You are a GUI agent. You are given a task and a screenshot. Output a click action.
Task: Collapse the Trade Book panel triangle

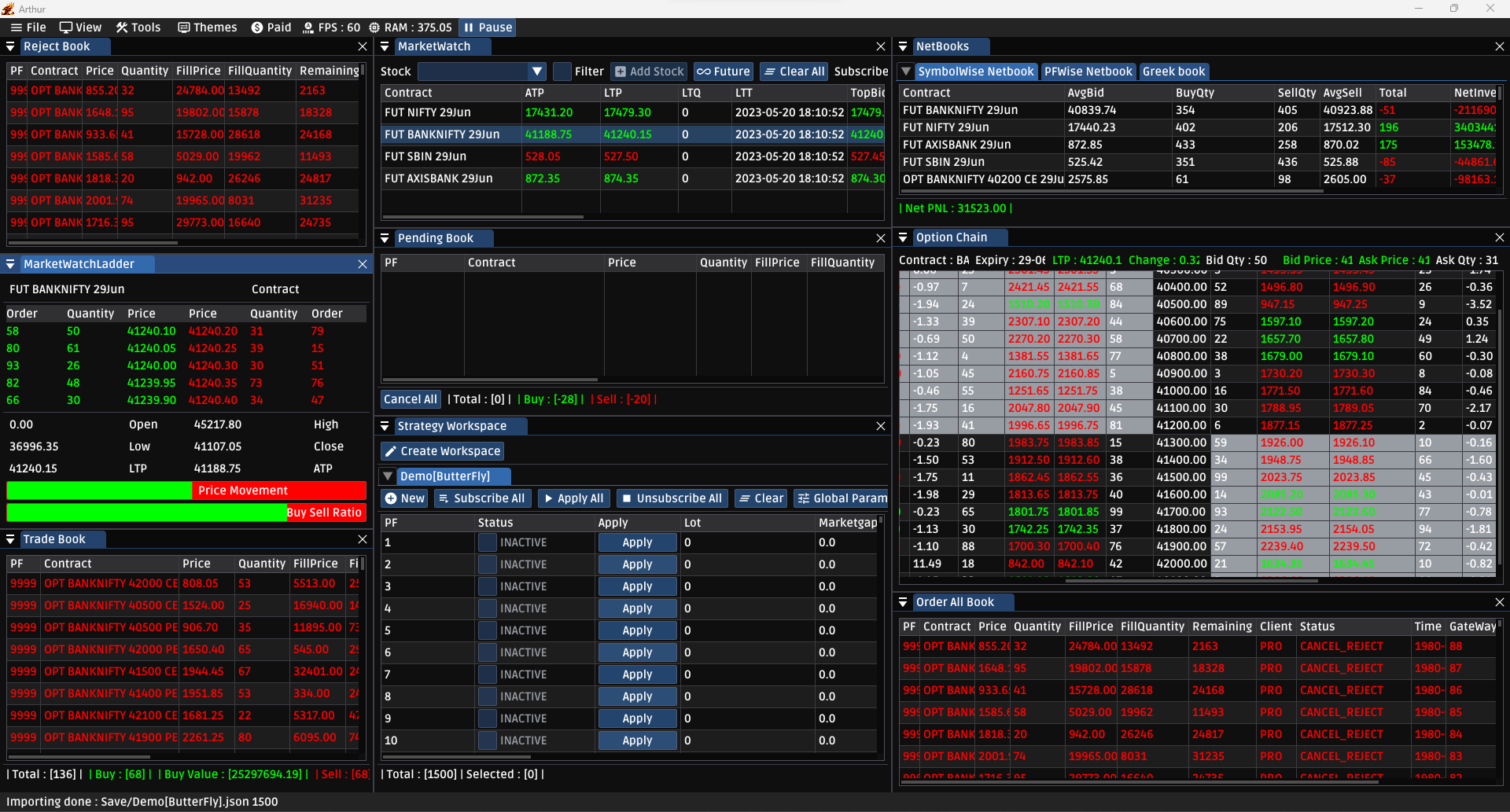click(10, 539)
